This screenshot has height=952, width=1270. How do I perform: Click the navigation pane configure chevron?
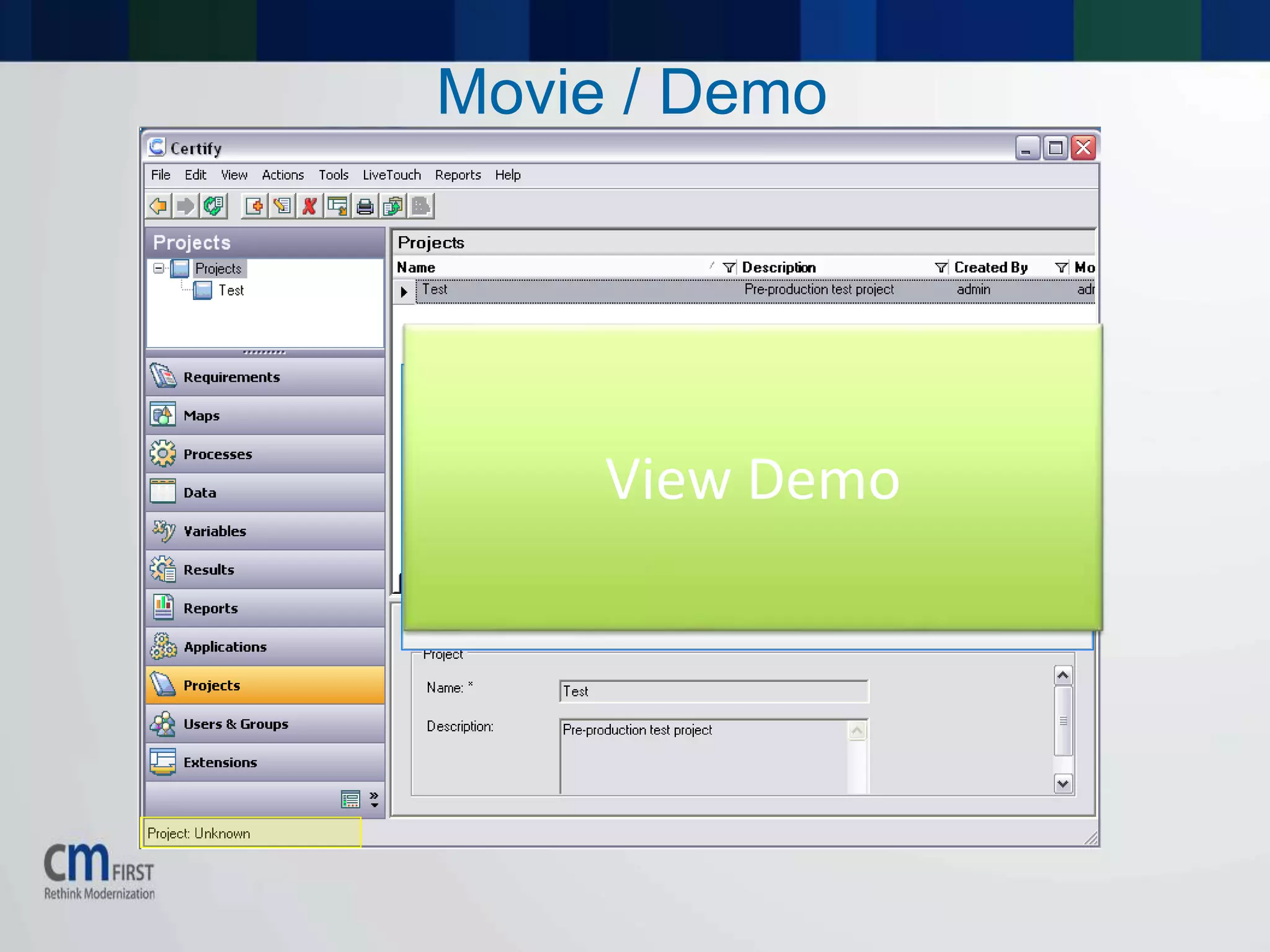click(374, 800)
